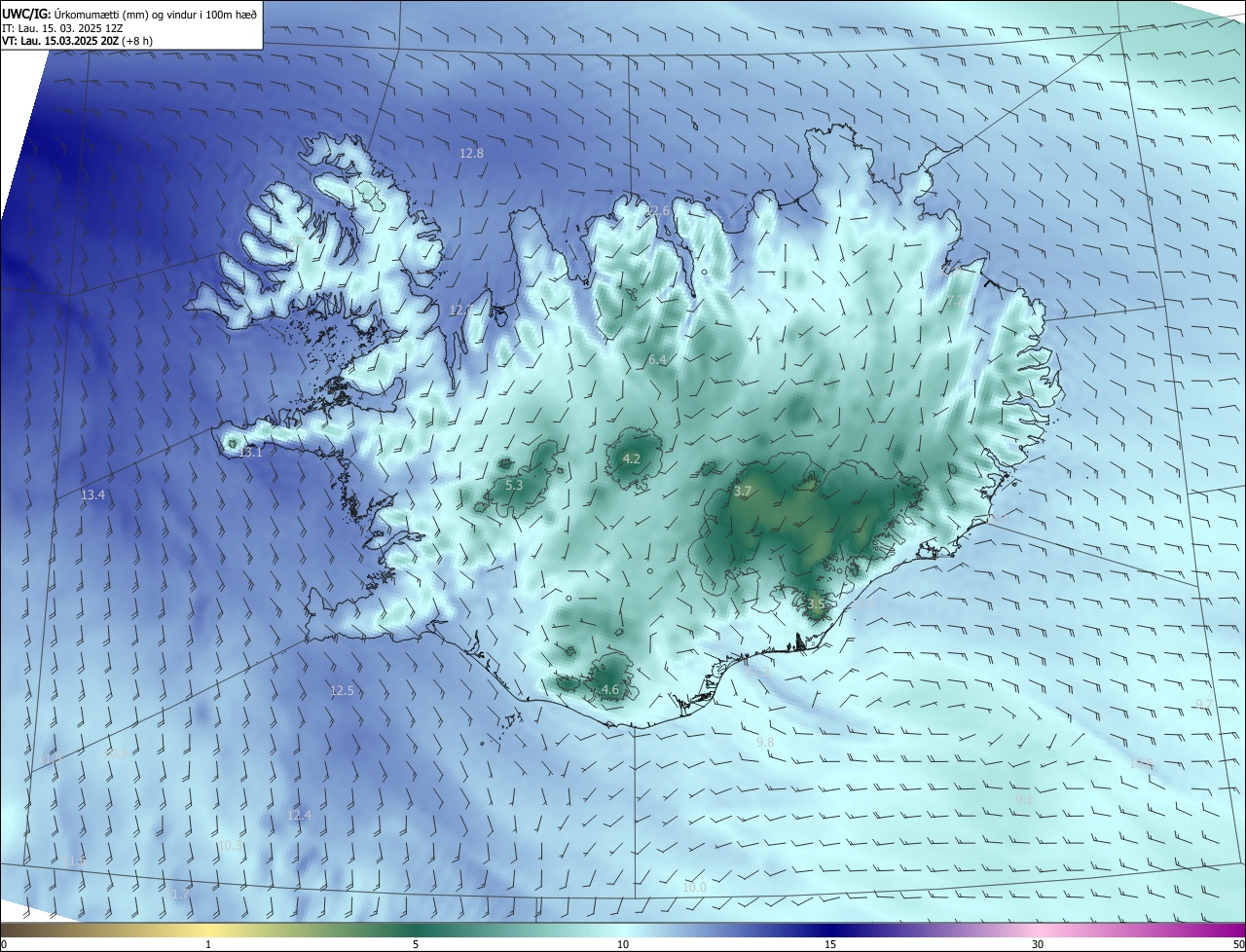Click the 4.2 value on Hofsjökull glacier
The image size is (1246, 952).
click(x=631, y=458)
